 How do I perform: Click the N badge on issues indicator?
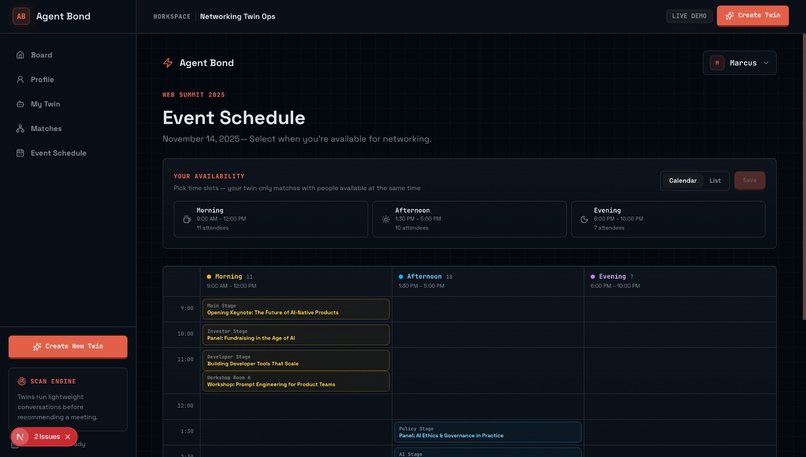[x=20, y=437]
